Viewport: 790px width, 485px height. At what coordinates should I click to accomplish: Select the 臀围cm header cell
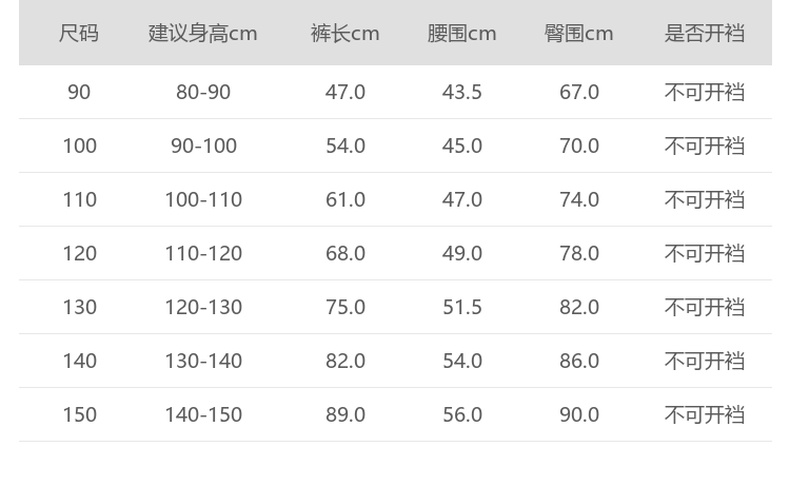579,33
